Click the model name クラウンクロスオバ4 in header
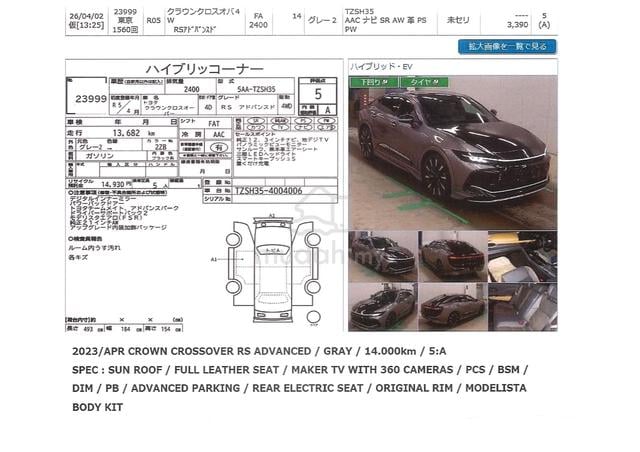This screenshot has height=452, width=640. pos(203,12)
